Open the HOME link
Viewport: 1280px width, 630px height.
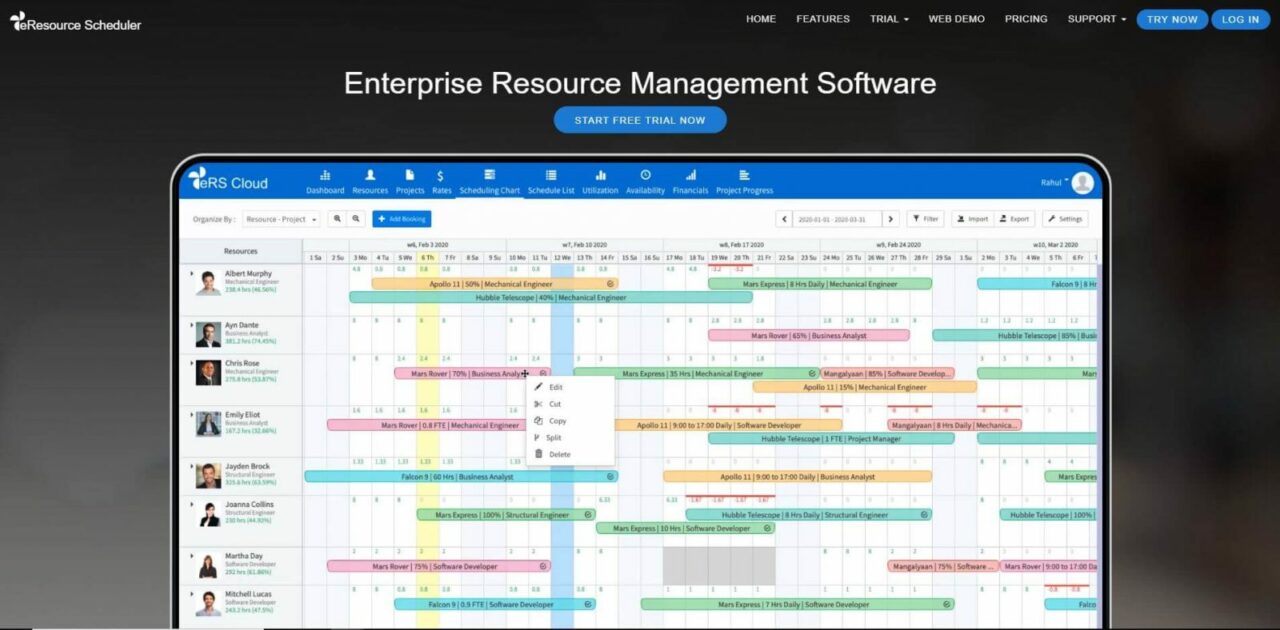click(761, 19)
